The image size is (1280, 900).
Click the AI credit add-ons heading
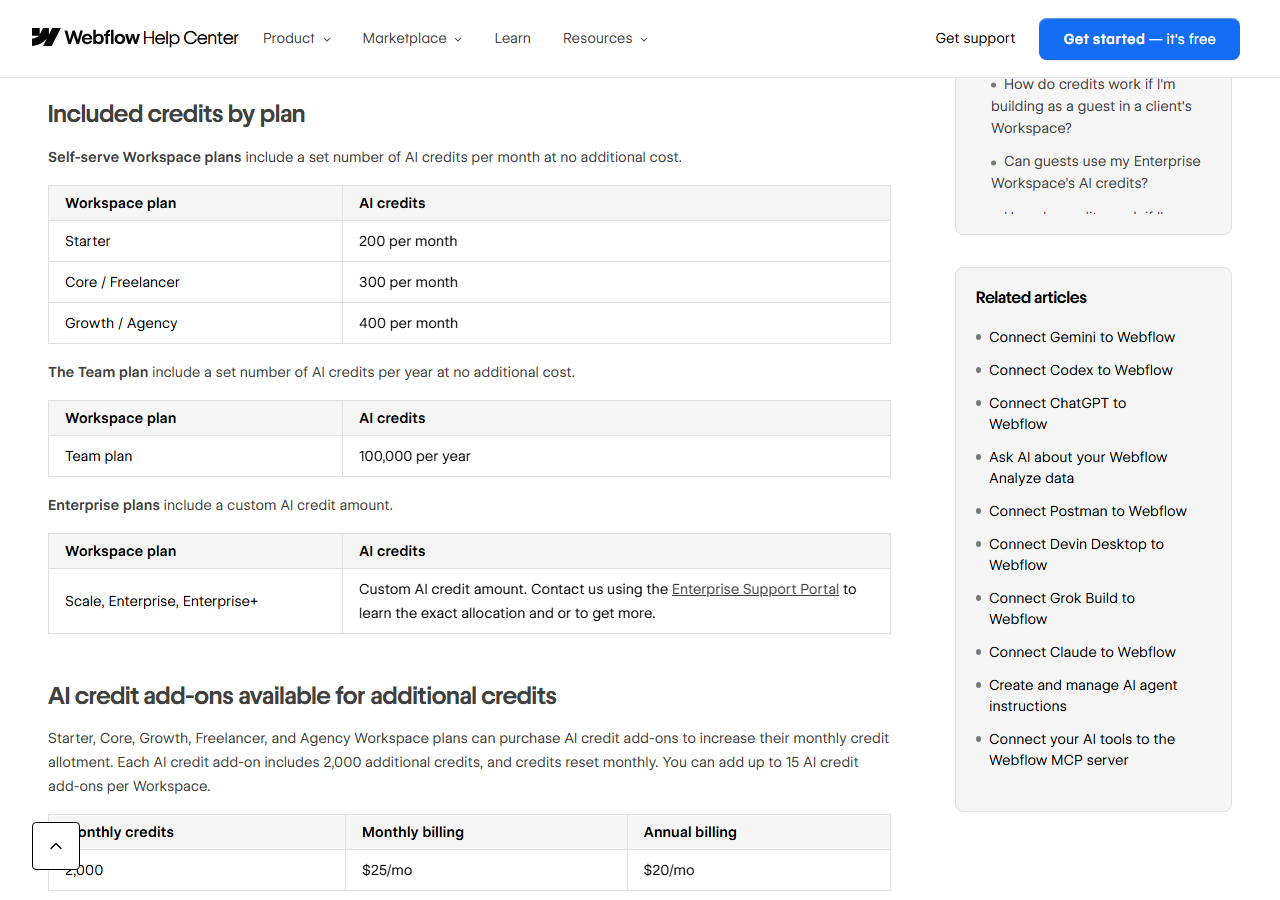[x=302, y=696]
